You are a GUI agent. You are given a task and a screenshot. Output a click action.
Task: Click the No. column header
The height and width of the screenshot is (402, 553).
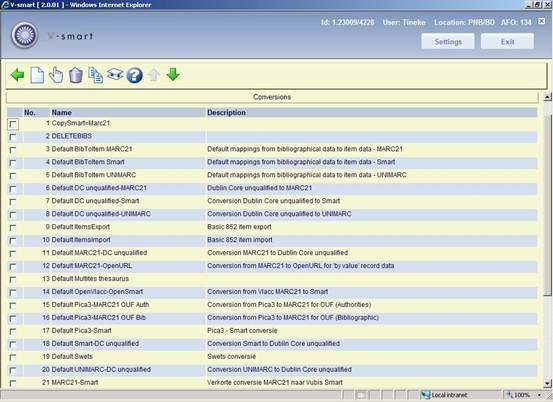click(x=30, y=112)
